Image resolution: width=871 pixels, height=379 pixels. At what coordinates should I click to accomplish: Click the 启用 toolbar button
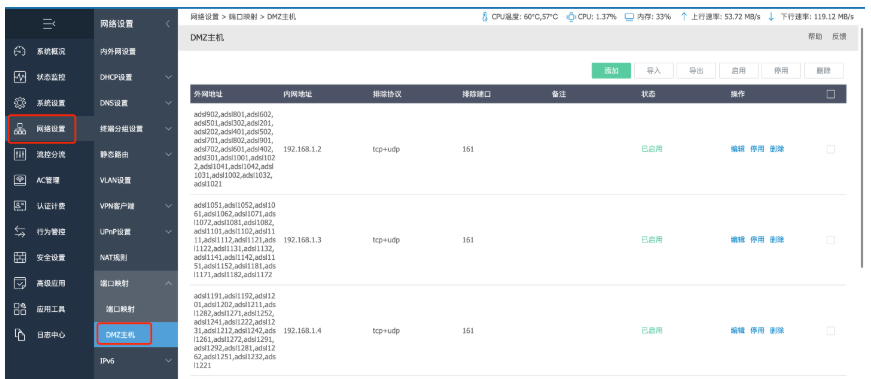(738, 71)
